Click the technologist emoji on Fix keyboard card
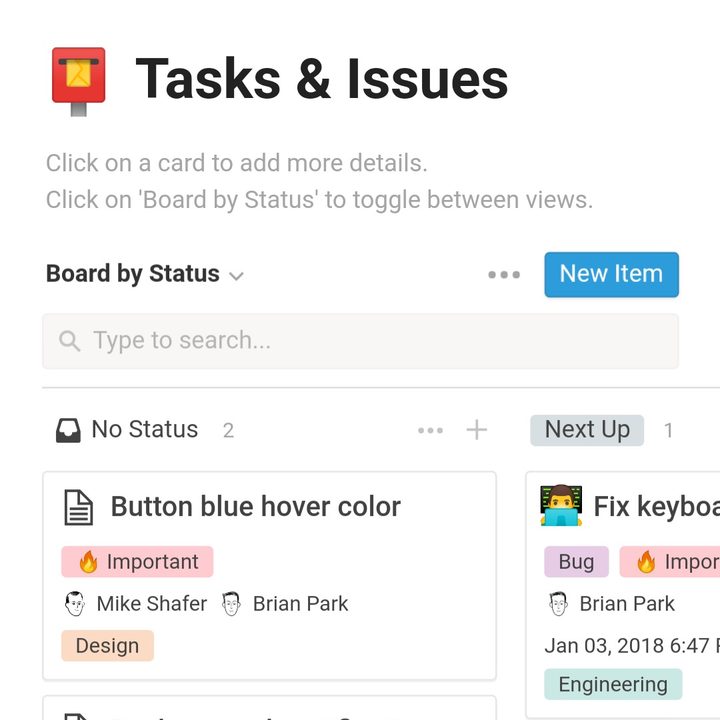 [561, 506]
